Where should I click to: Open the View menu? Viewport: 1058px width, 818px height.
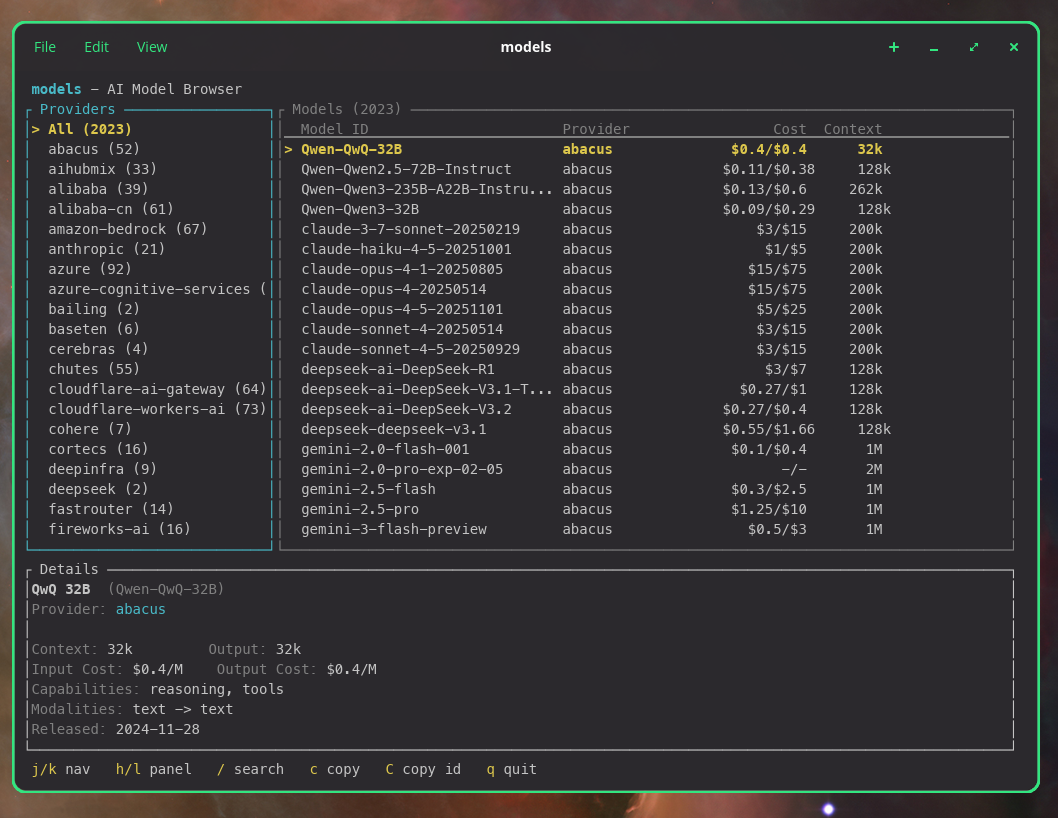pyautogui.click(x=152, y=47)
